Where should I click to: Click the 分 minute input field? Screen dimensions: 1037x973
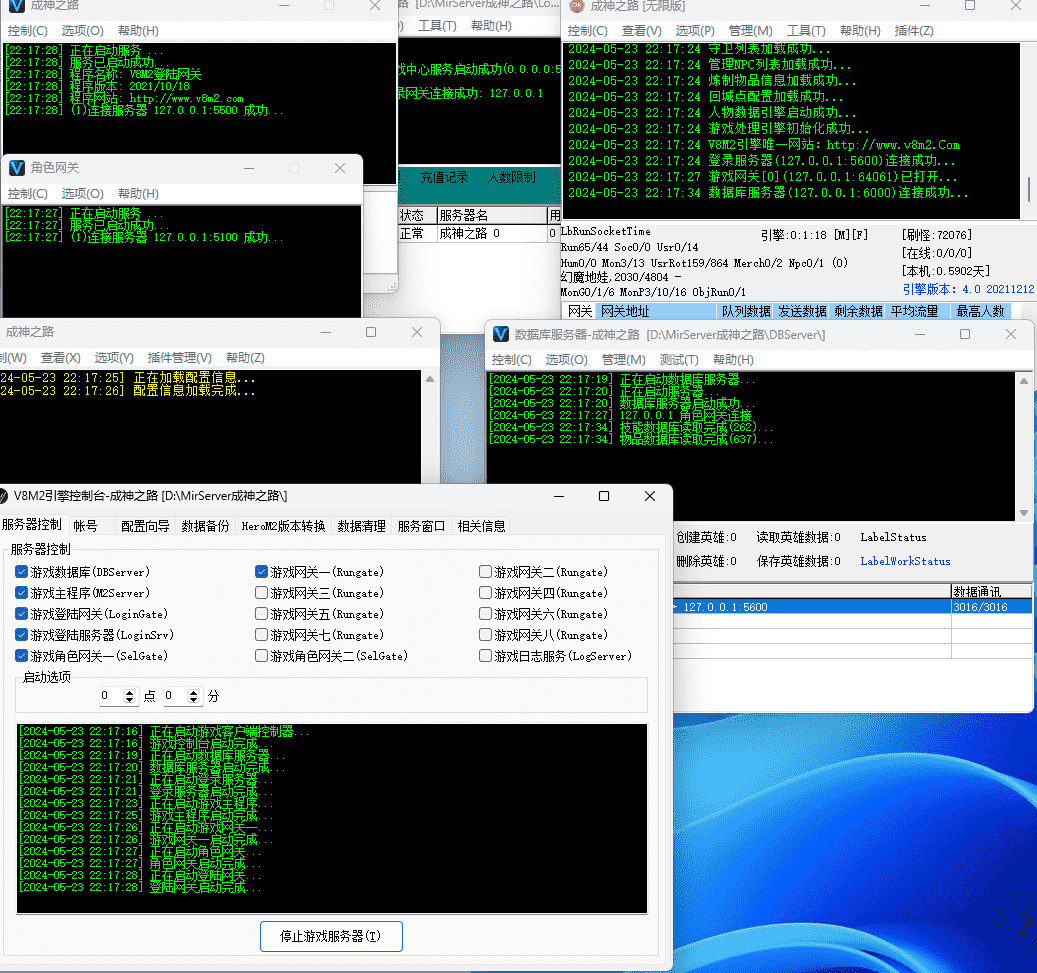[x=175, y=696]
